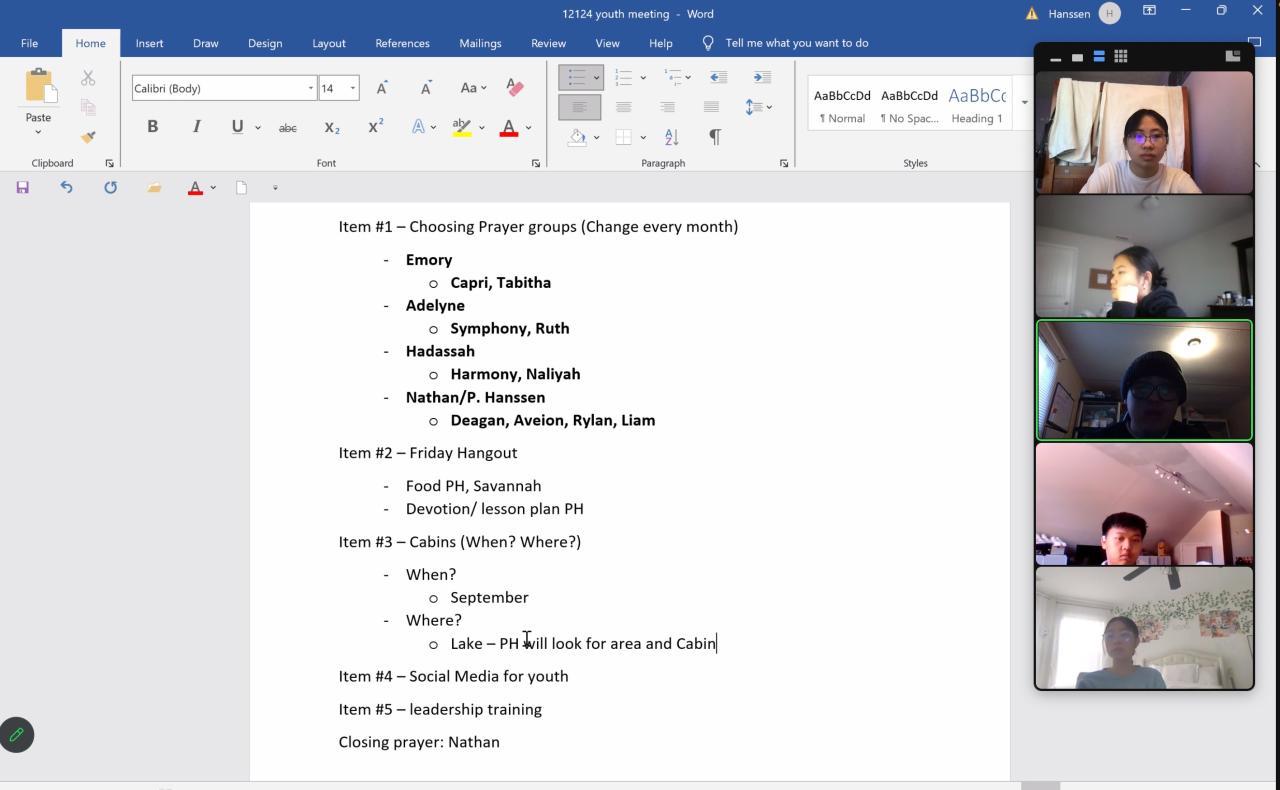Open the Font dialog launcher

coord(536,163)
